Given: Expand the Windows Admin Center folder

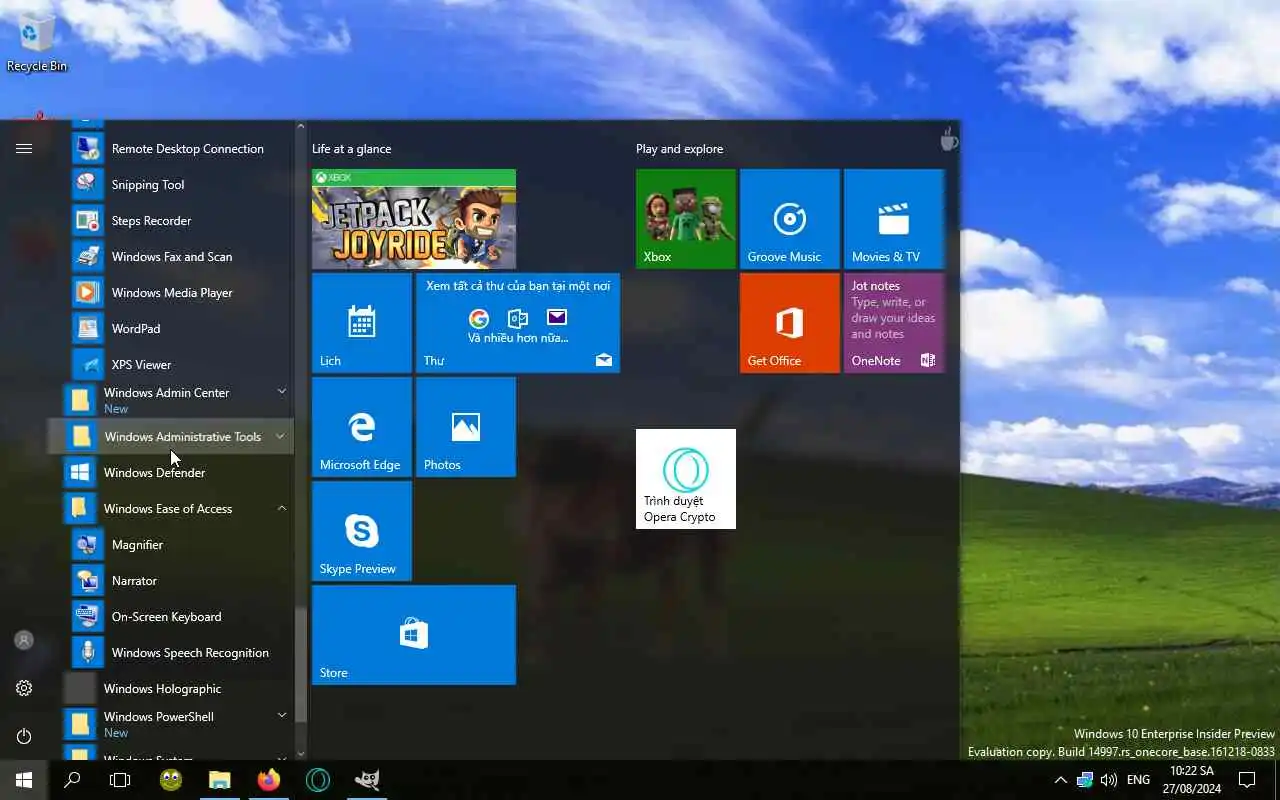Looking at the screenshot, I should (180, 400).
